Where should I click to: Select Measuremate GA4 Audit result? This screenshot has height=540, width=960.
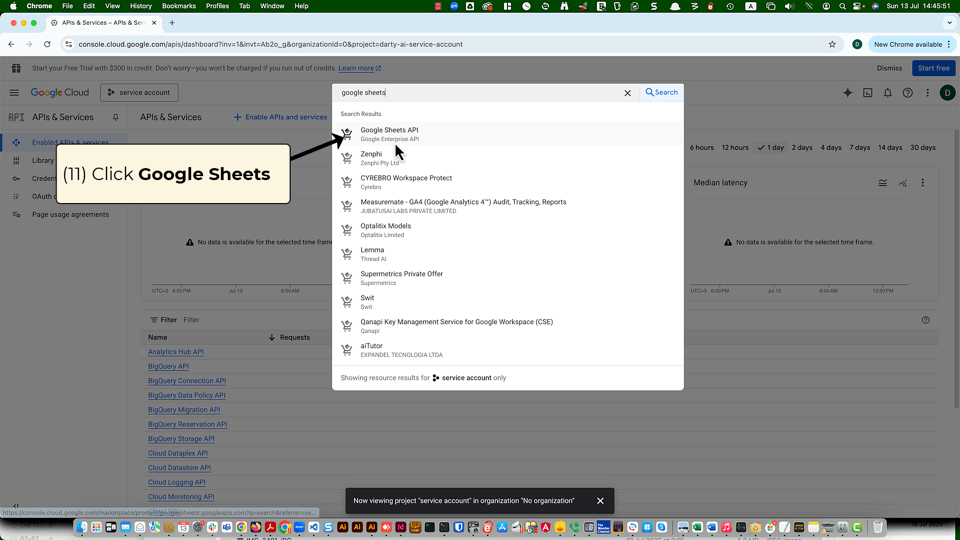[x=508, y=206]
